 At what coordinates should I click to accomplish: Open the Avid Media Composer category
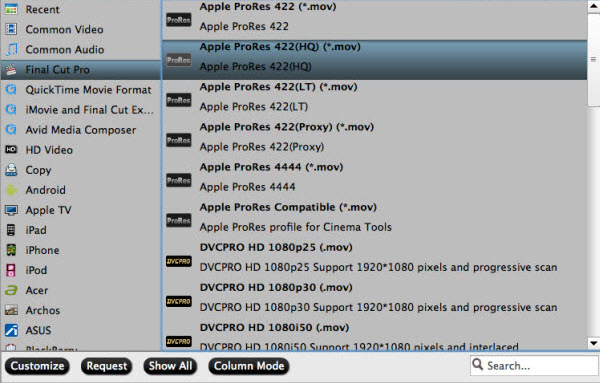click(80, 130)
